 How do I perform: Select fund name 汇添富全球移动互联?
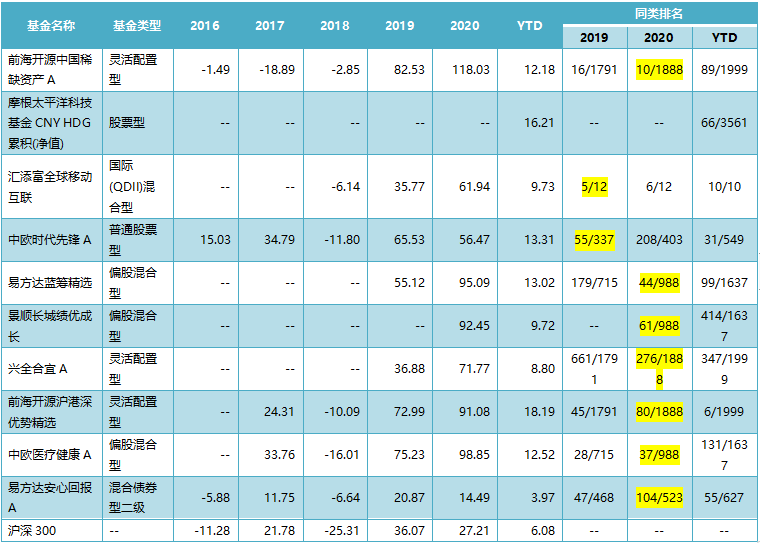pyautogui.click(x=50, y=187)
